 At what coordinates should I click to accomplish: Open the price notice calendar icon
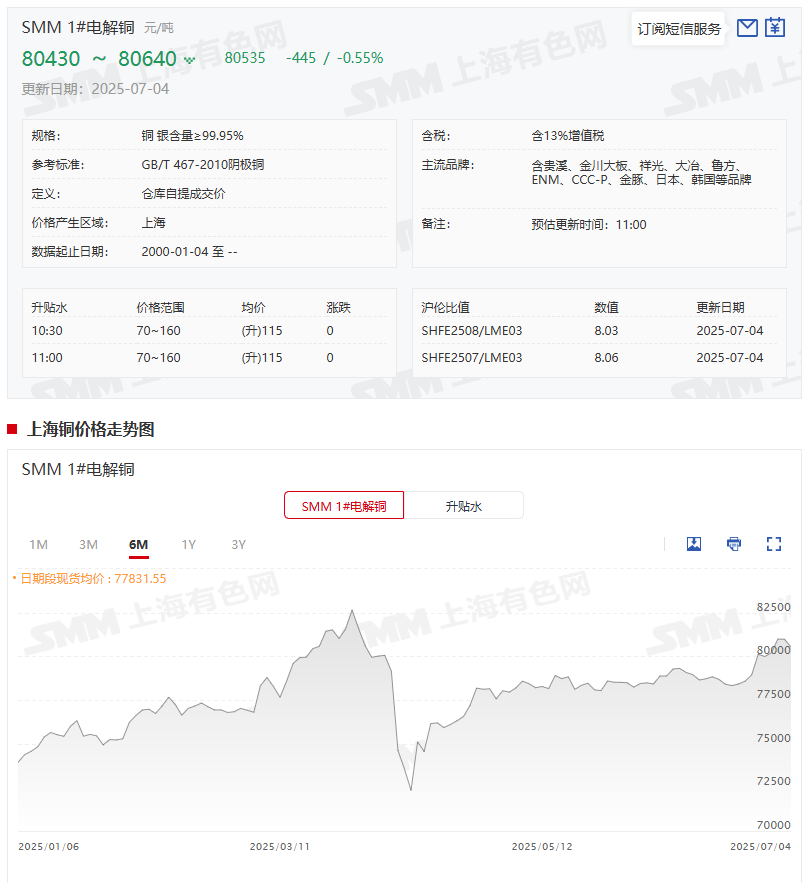point(774,28)
